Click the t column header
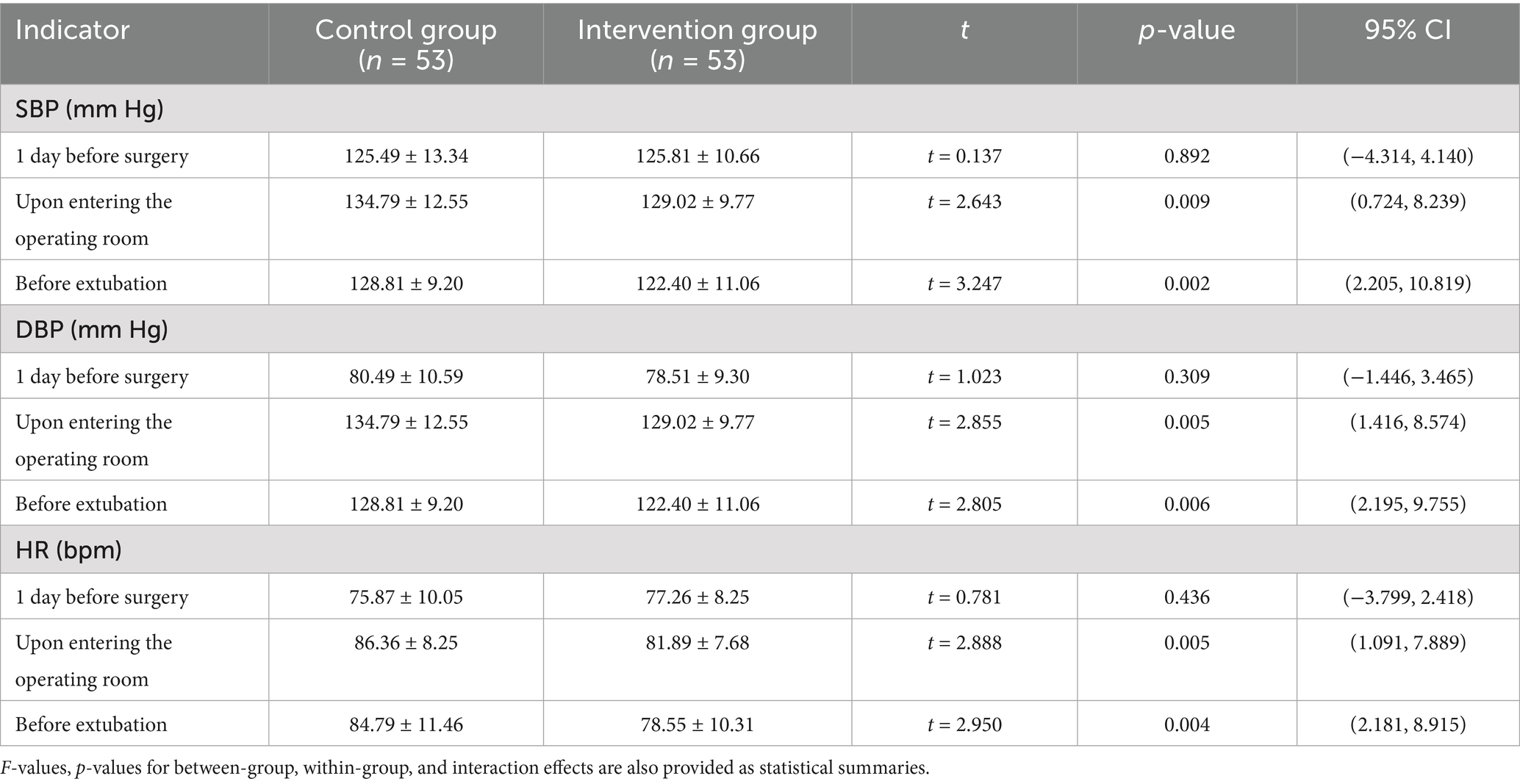This screenshot has height=784, width=1520. [x=964, y=30]
